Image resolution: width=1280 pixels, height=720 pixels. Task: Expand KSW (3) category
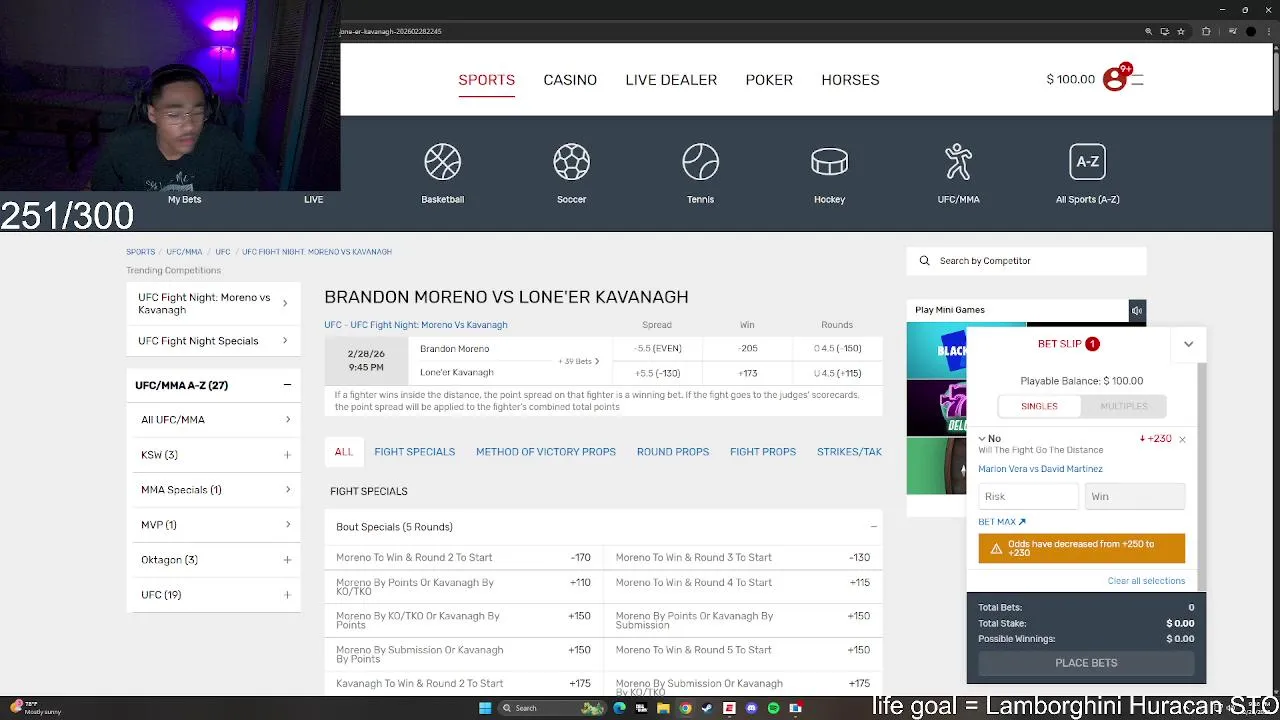(287, 455)
